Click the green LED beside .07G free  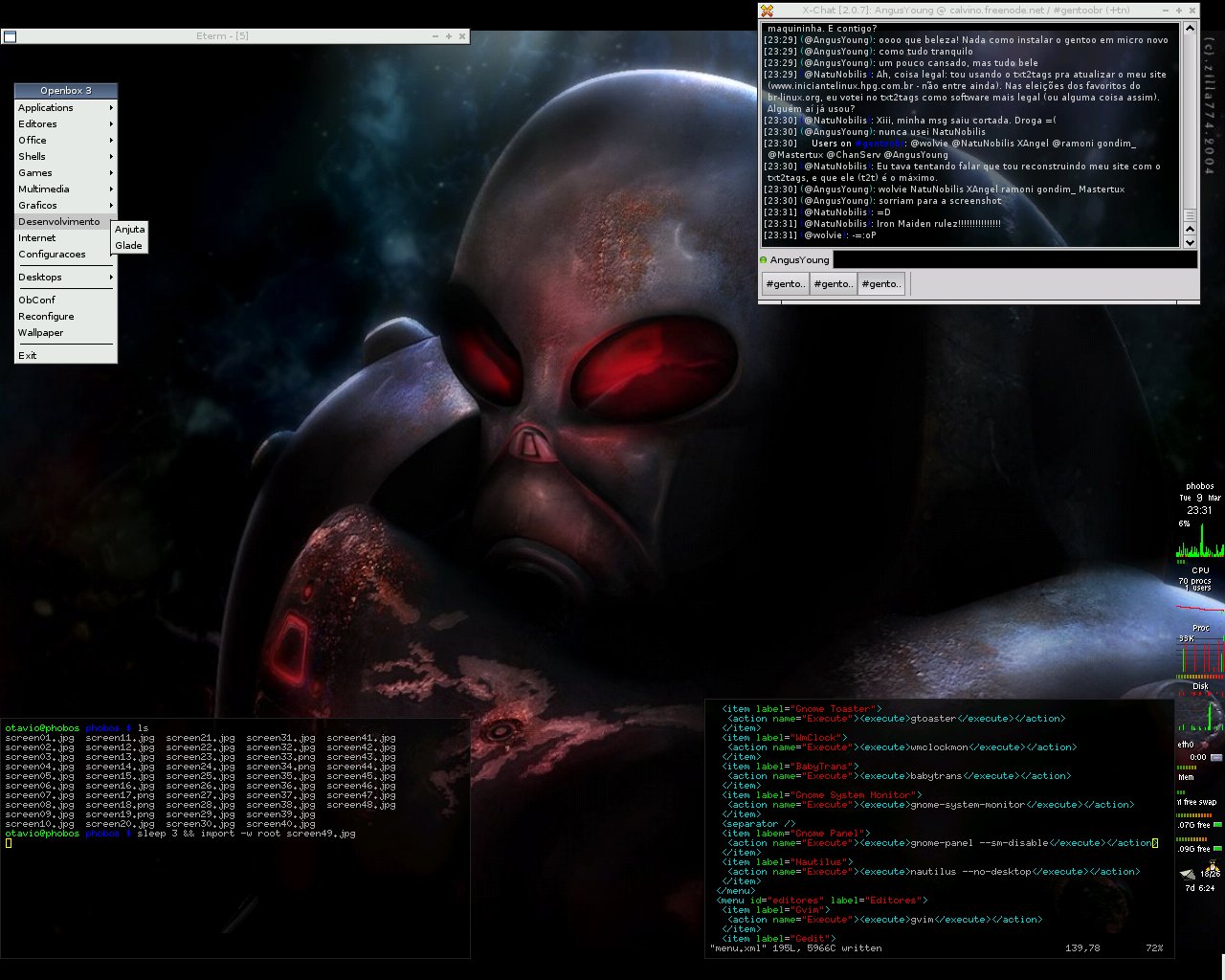coord(1218,824)
